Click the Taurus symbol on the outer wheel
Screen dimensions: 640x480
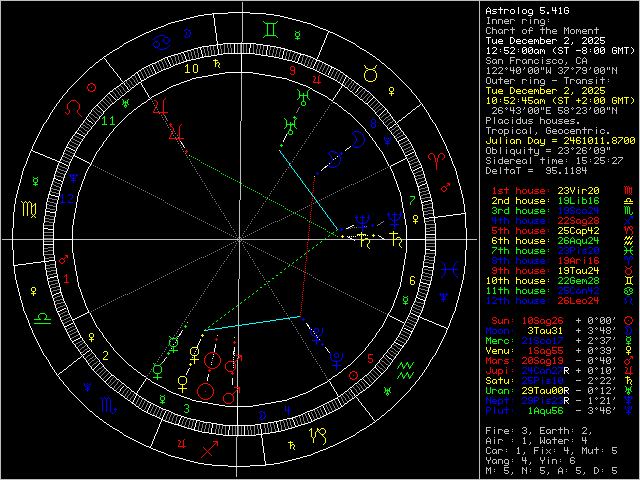coord(369,73)
